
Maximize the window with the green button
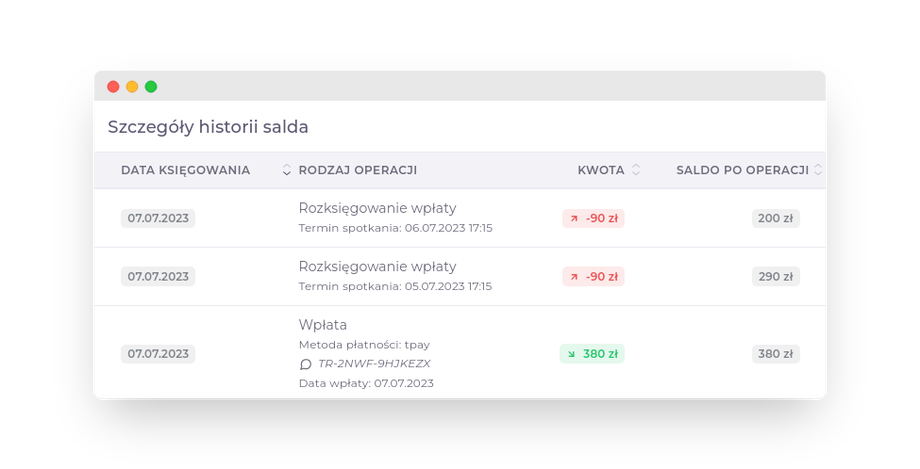click(151, 87)
